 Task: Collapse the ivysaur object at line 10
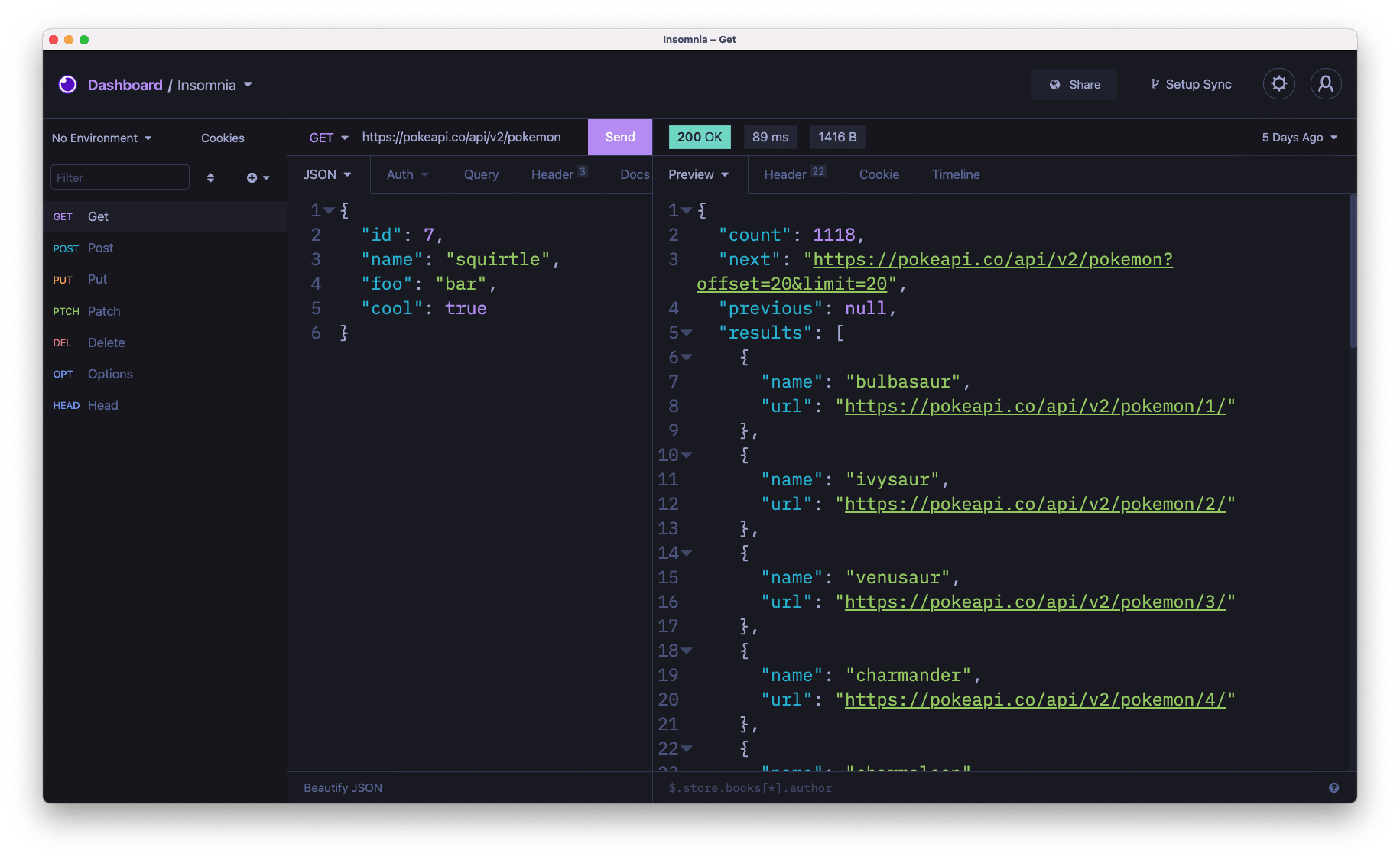coord(687,455)
